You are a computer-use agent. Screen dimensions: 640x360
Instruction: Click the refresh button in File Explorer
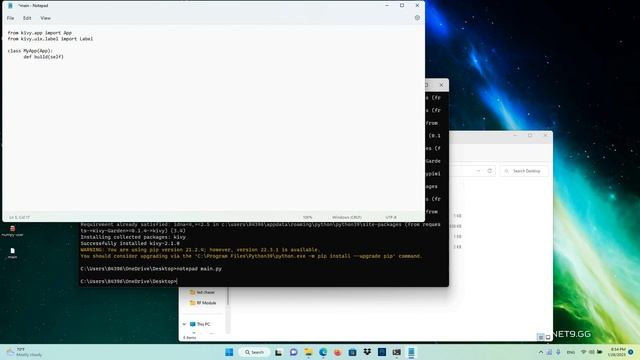[490, 171]
